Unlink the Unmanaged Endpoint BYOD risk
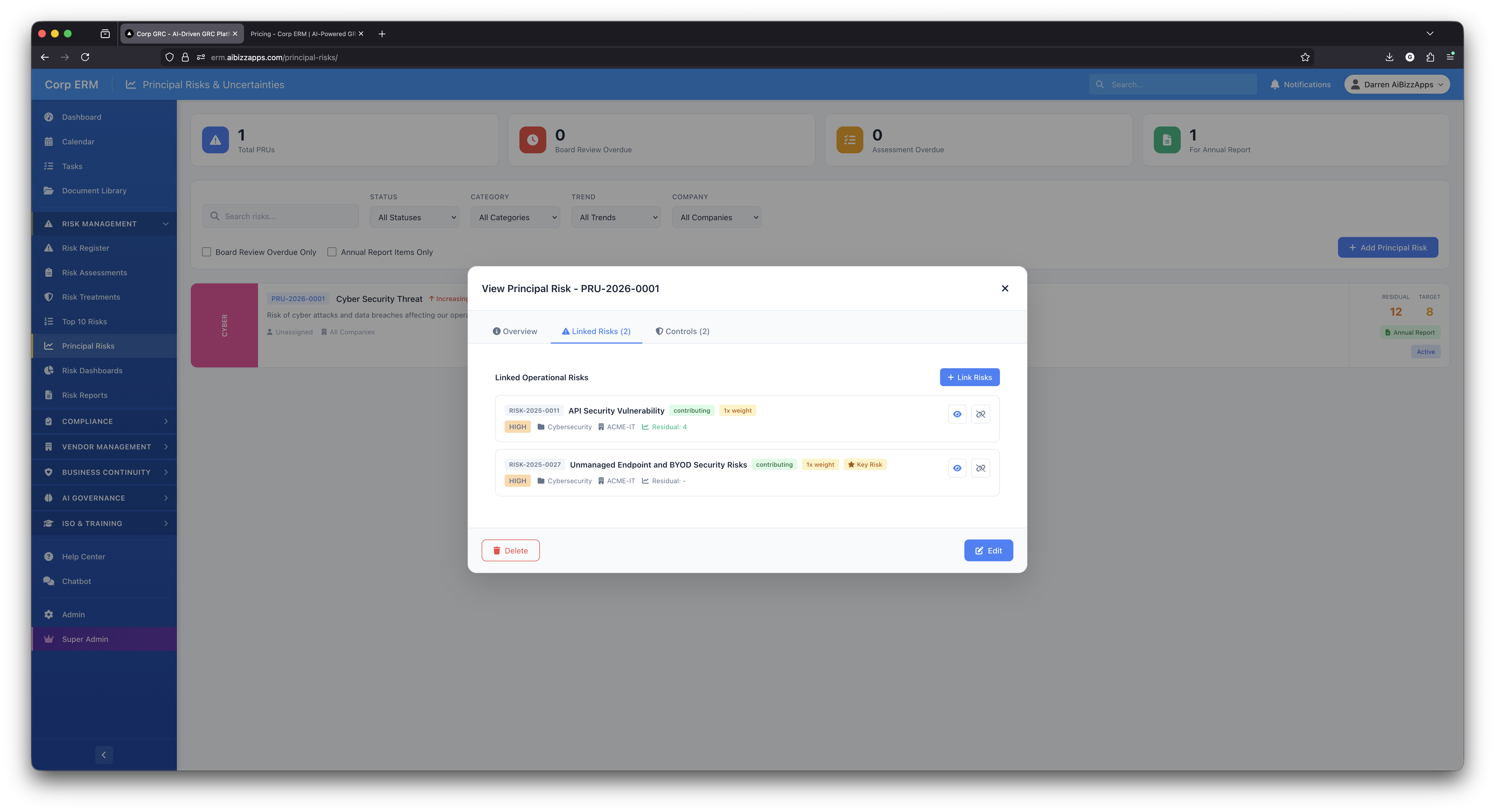The height and width of the screenshot is (812, 1495). coord(980,468)
